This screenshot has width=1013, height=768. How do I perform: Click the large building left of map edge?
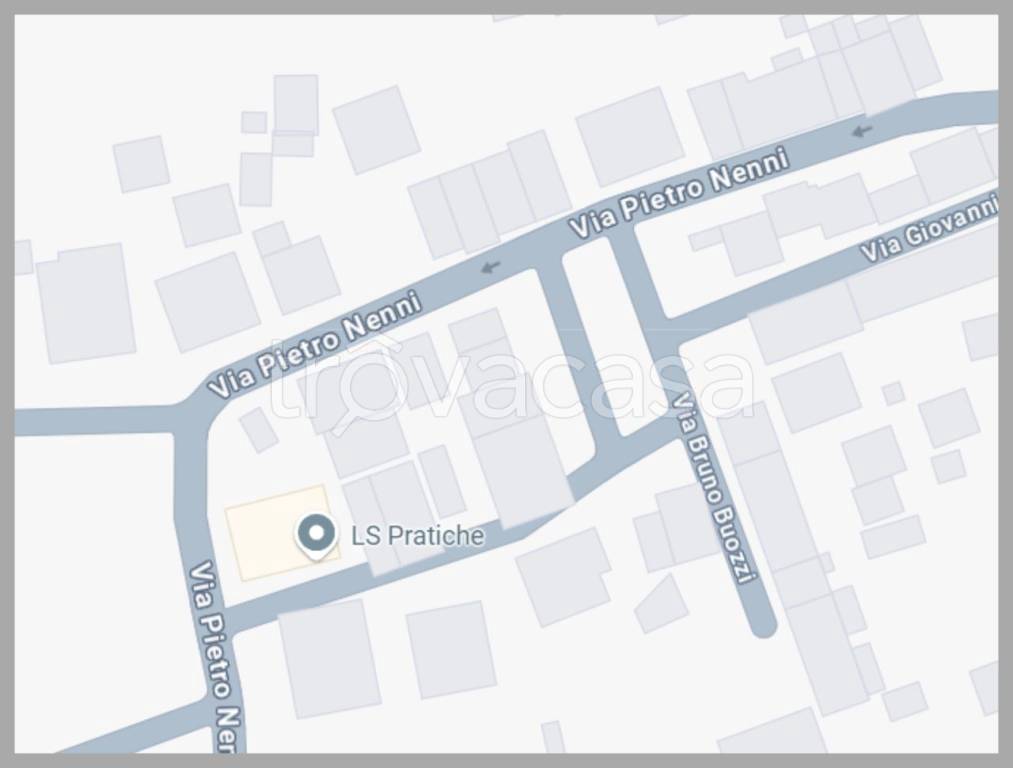point(85,303)
